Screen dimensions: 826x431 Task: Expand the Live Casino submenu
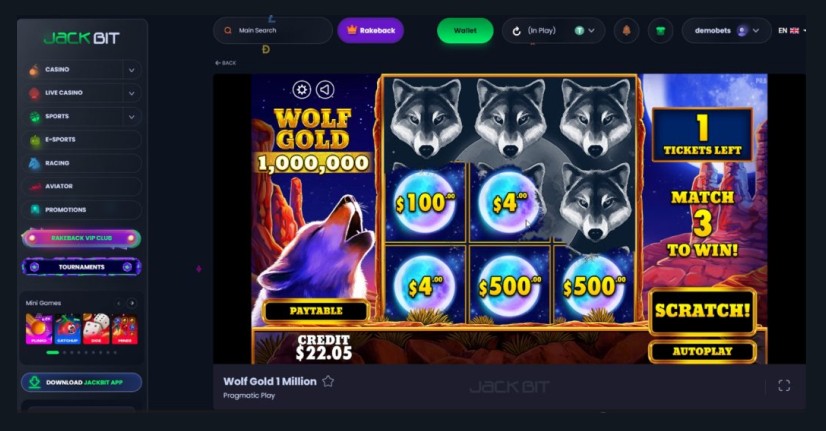coord(132,93)
